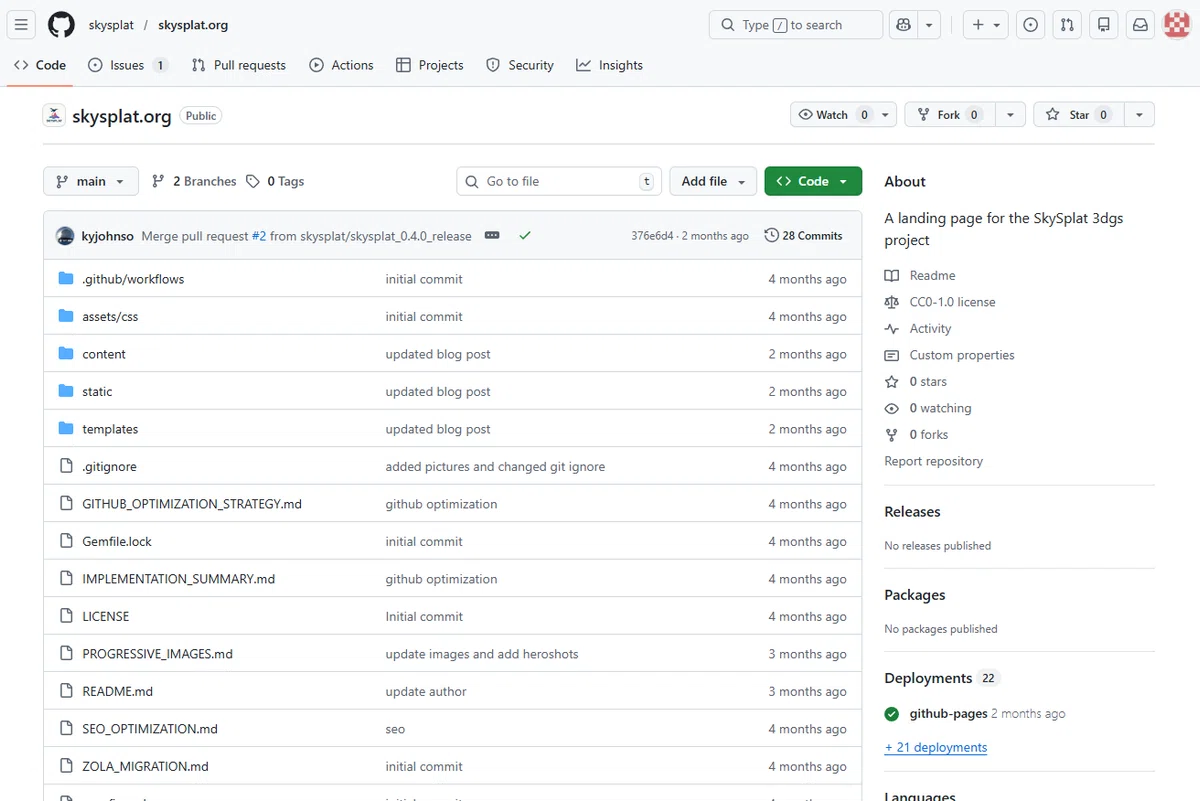1200x801 pixels.
Task: Open the Insights tab
Action: coord(609,65)
